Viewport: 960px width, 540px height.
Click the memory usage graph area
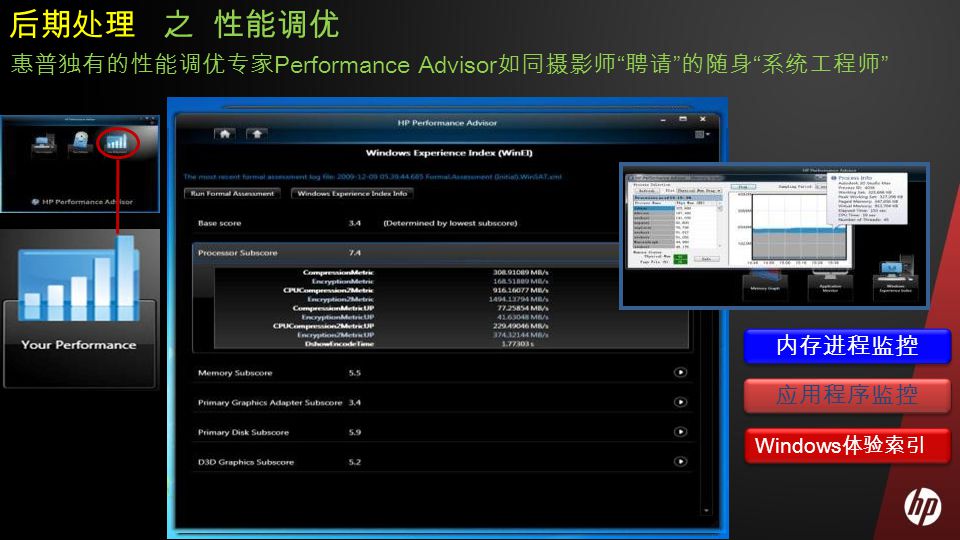pos(799,227)
